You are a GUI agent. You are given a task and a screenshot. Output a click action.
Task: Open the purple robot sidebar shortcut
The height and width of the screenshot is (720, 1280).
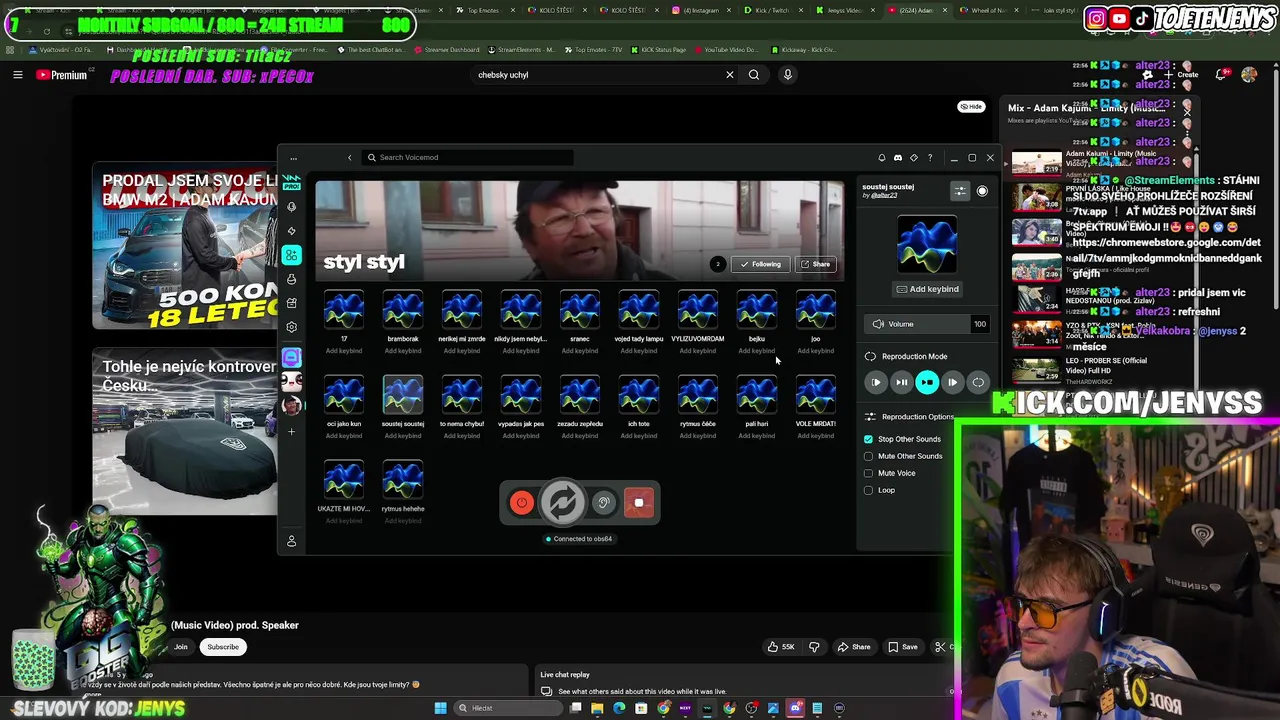pos(291,357)
